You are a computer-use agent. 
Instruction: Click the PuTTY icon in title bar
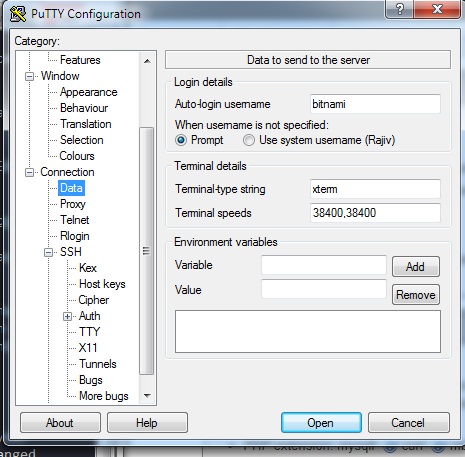pyautogui.click(x=17, y=14)
